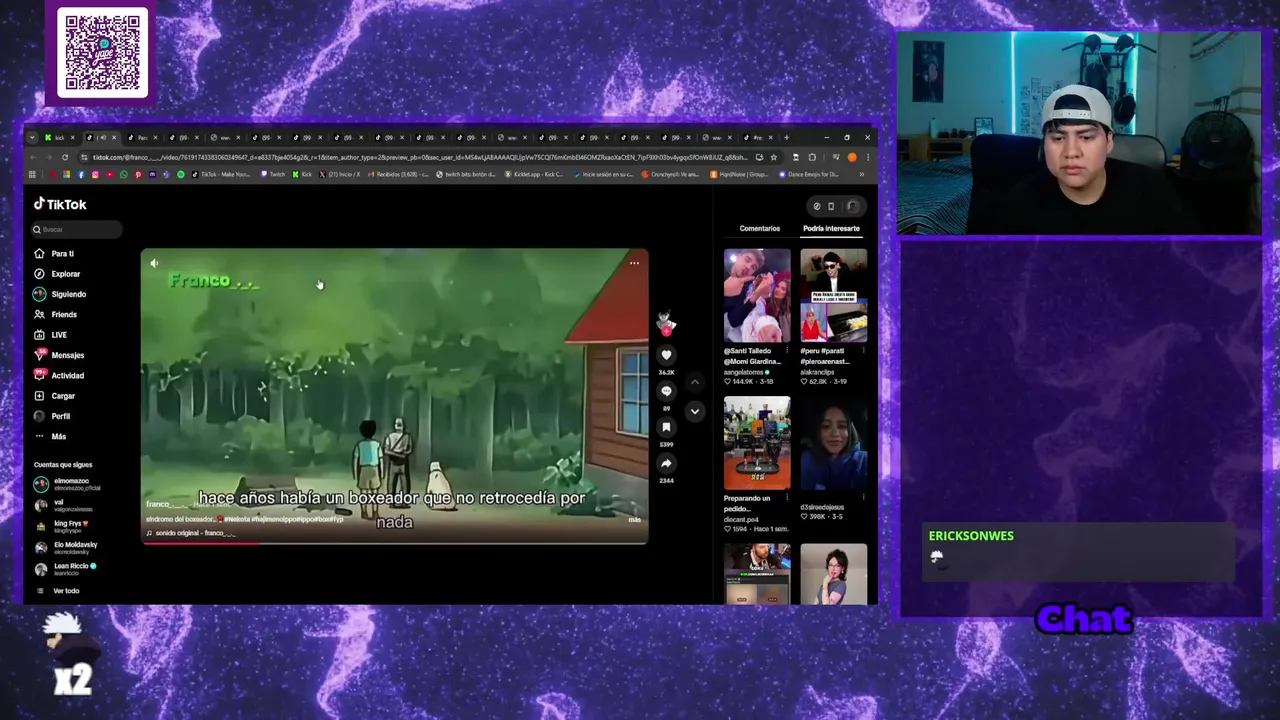Click the alakranclips creator name
Image resolution: width=1280 pixels, height=720 pixels.
point(819,372)
